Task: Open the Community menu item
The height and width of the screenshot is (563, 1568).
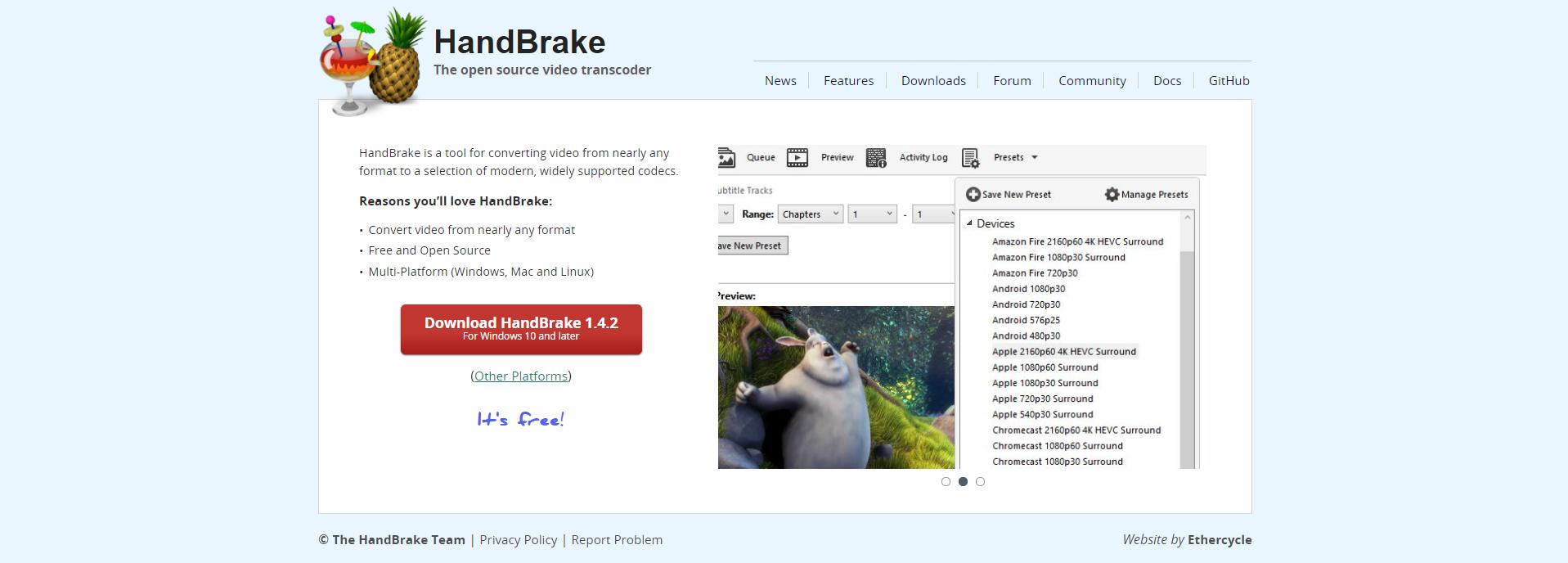Action: click(x=1092, y=81)
